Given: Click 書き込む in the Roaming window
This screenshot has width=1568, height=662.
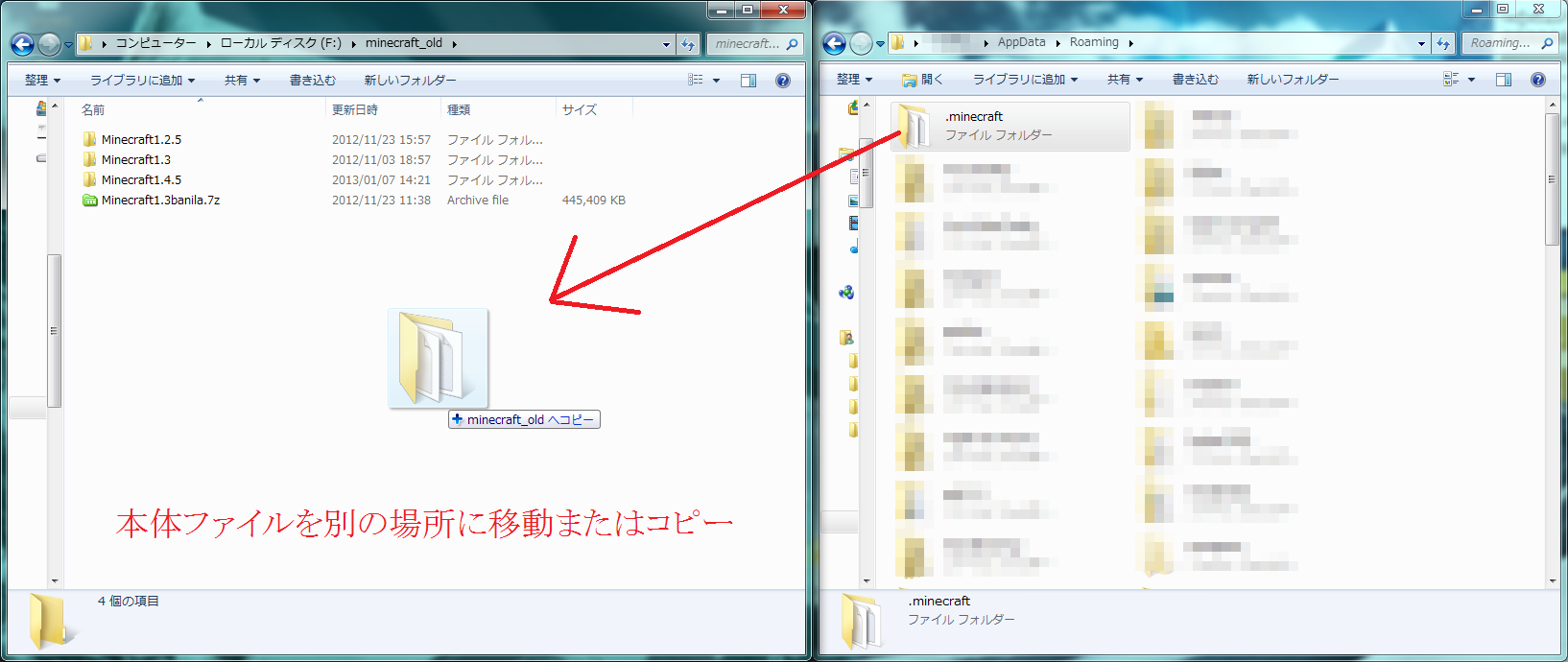Looking at the screenshot, I should [x=1196, y=80].
